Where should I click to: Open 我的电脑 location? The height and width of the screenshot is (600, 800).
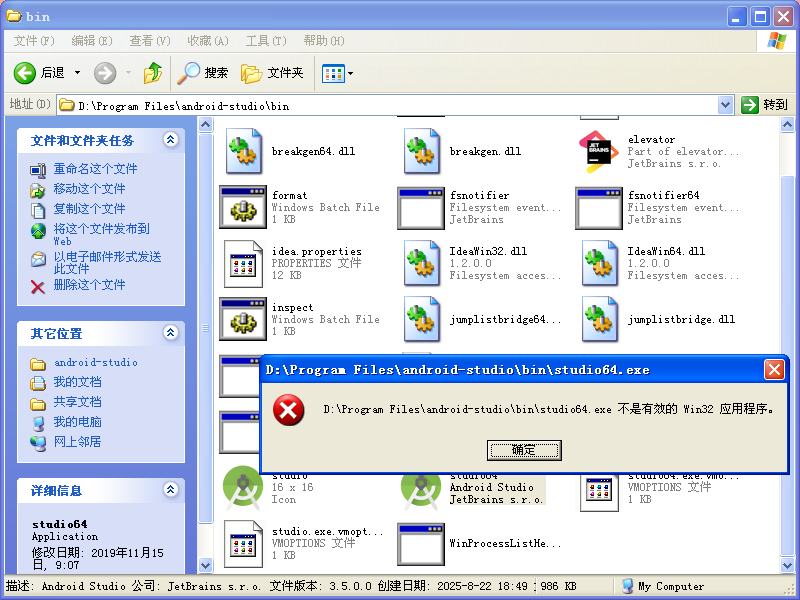[78, 422]
